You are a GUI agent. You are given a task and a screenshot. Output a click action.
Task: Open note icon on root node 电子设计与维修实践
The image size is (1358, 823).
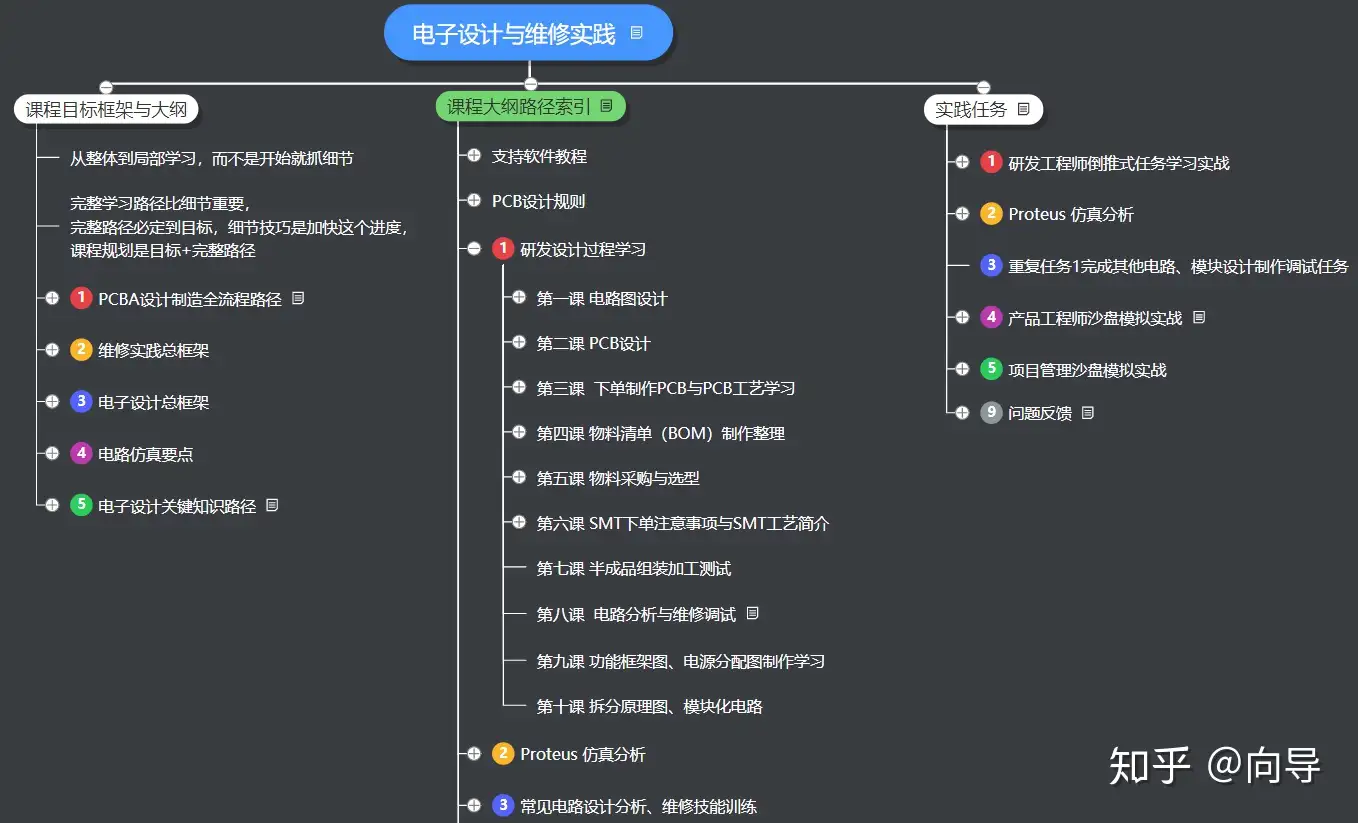[637, 33]
